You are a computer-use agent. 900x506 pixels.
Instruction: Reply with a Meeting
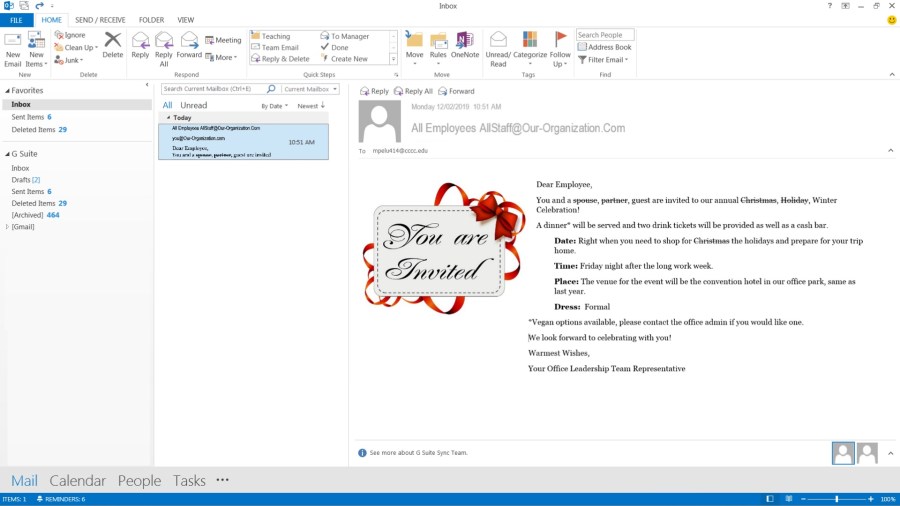223,40
